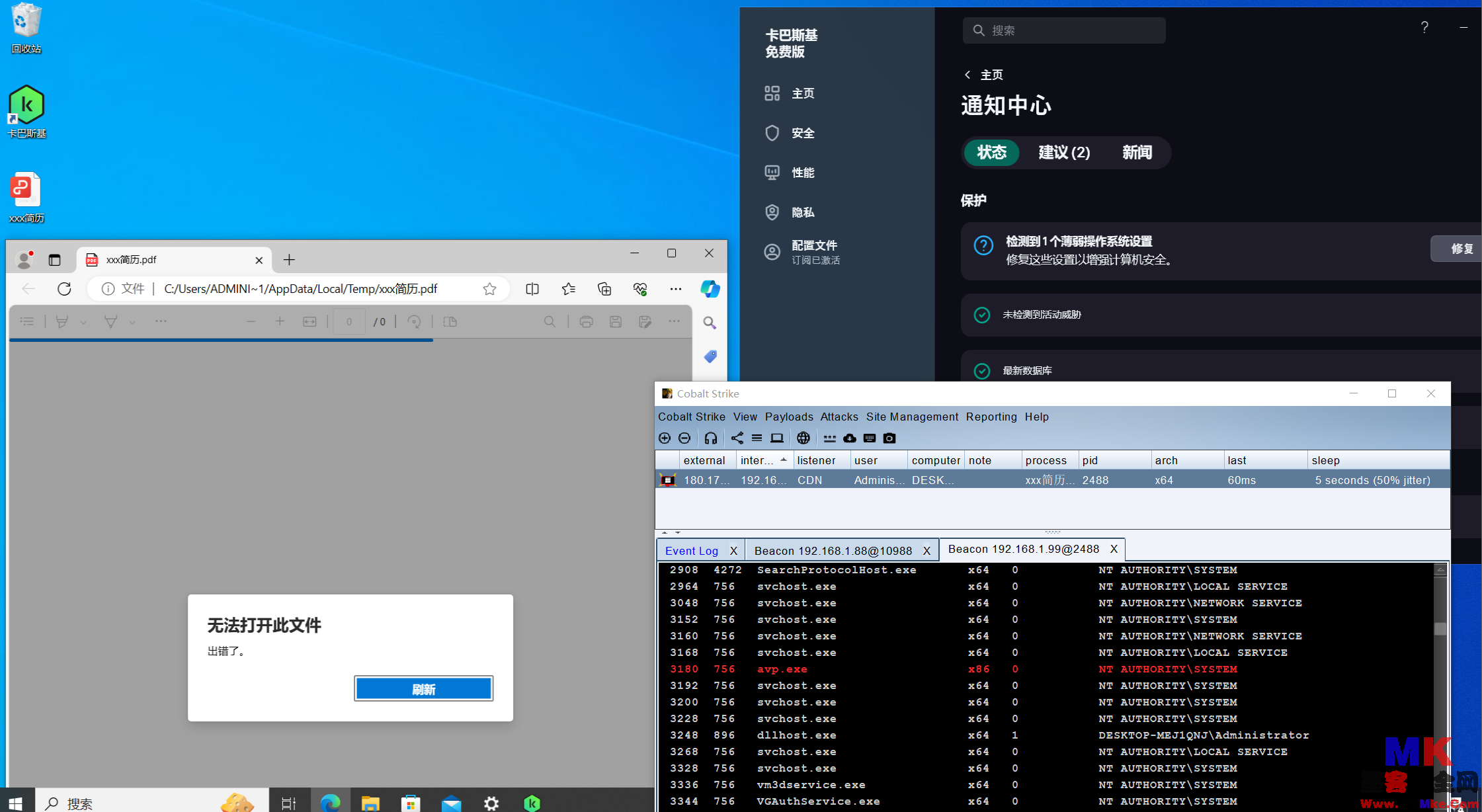Open web log via the globe icon
This screenshot has height=812, width=1482.
pyautogui.click(x=803, y=438)
